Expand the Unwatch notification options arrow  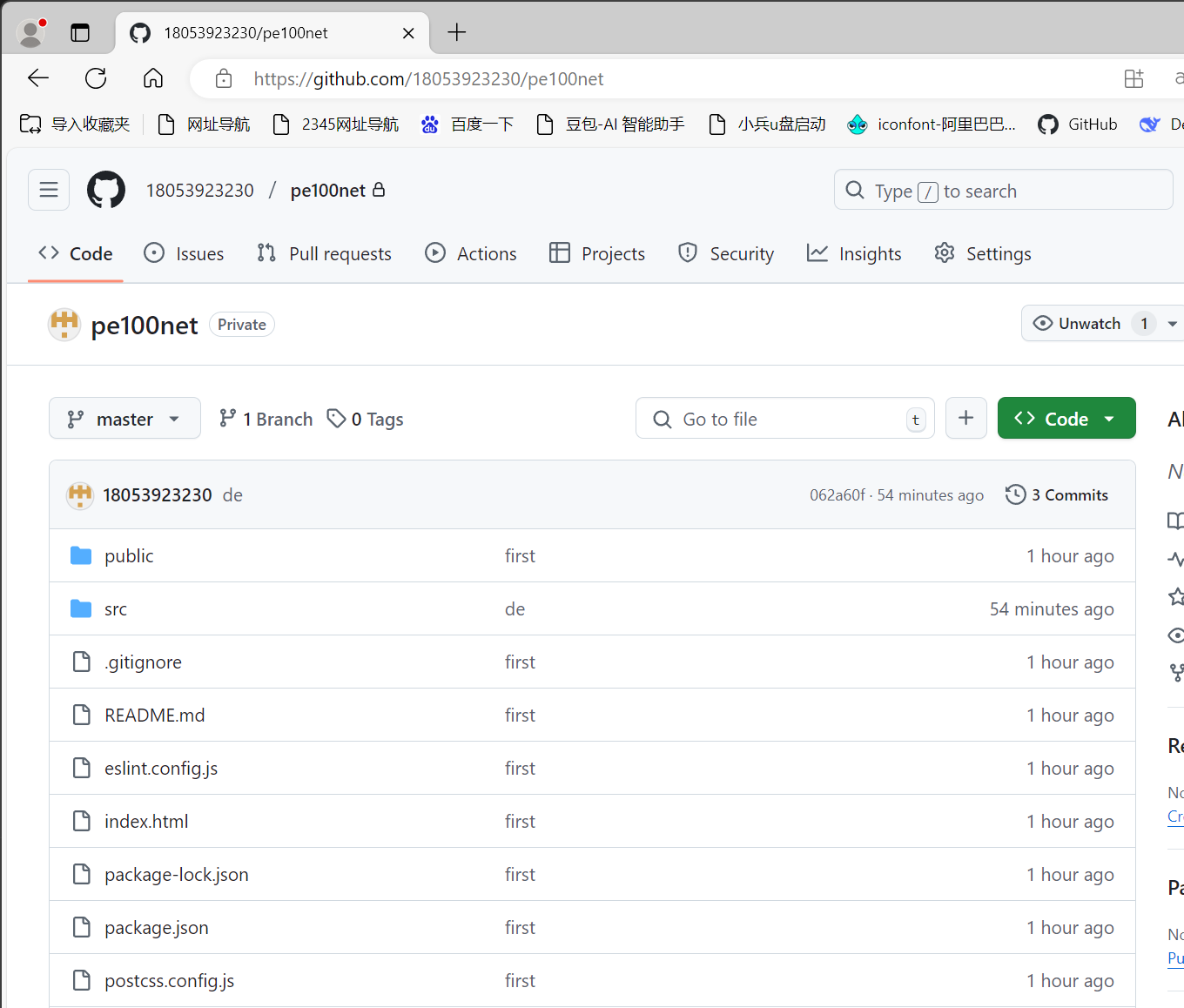1173,324
